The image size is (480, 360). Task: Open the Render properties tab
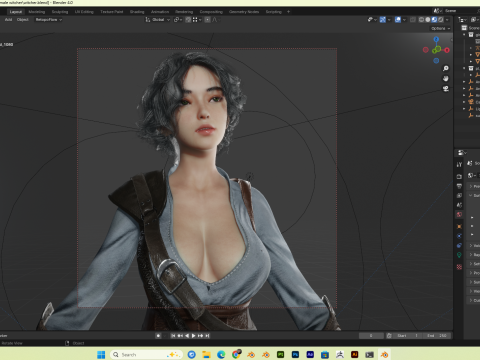coord(459,176)
